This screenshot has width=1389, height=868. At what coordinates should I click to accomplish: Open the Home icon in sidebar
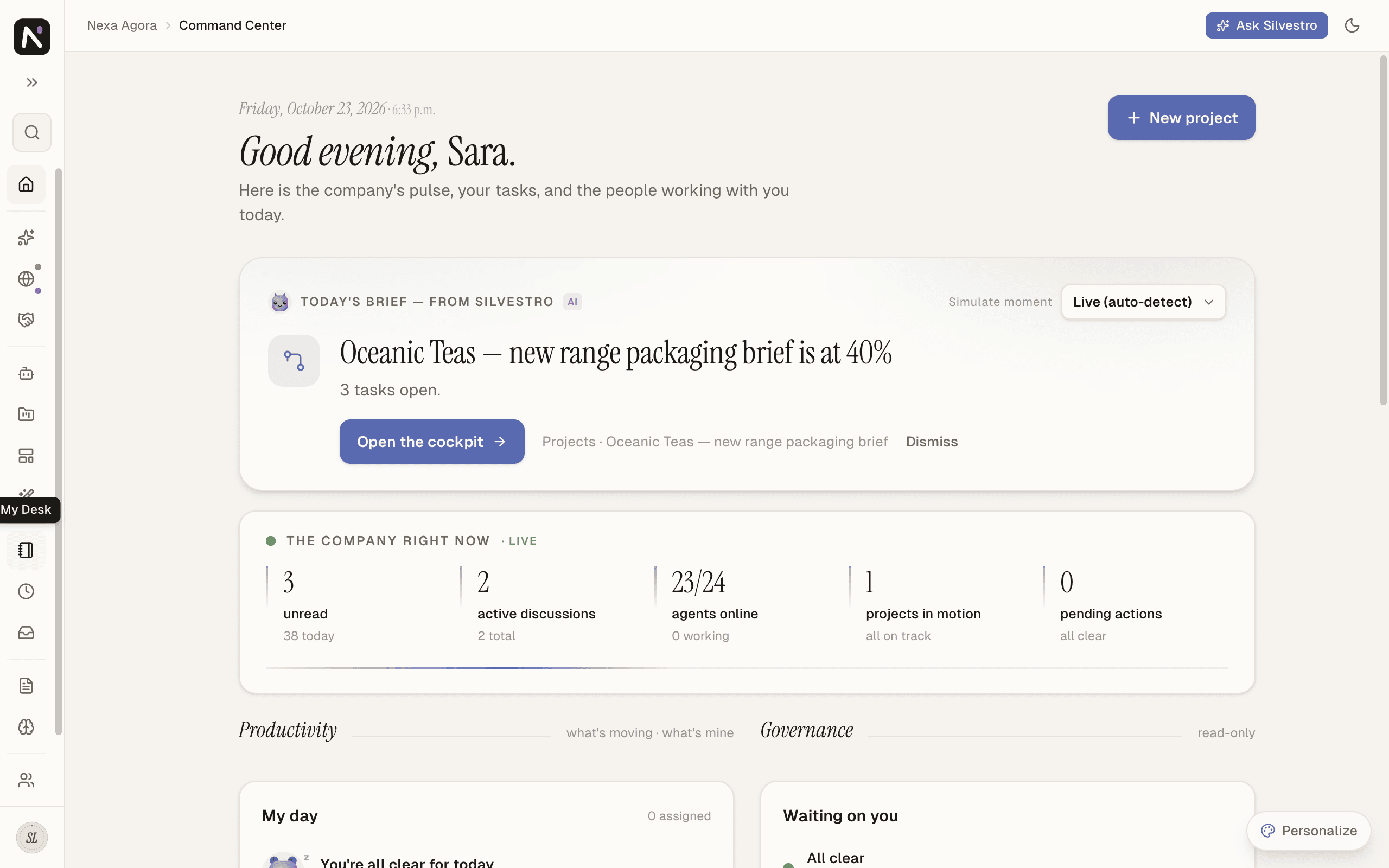[x=26, y=184]
